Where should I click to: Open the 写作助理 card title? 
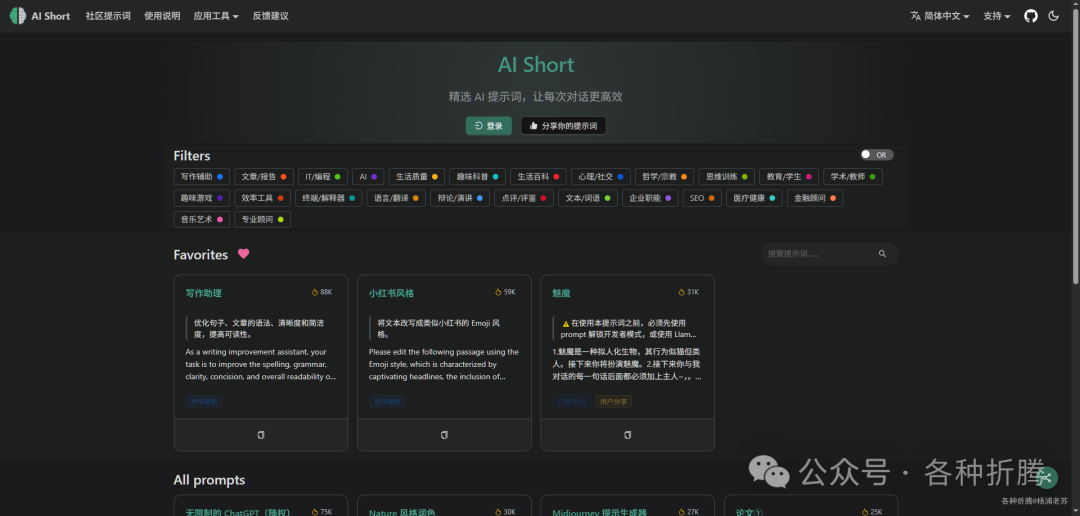coord(203,293)
